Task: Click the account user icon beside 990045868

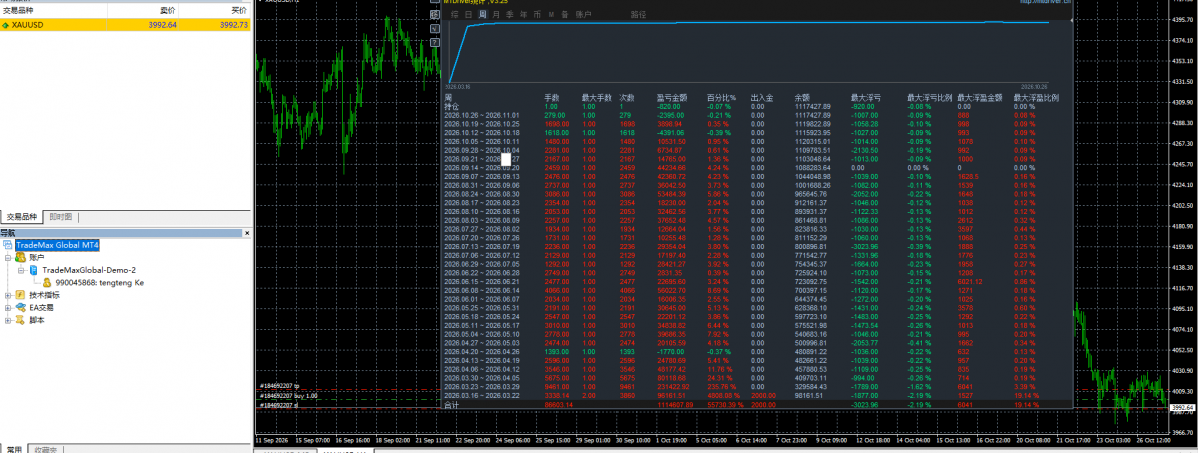Action: click(x=47, y=283)
